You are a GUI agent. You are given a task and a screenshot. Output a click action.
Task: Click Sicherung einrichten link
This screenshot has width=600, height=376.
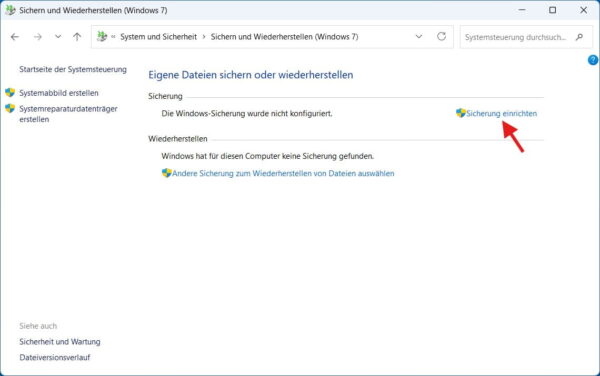point(501,113)
